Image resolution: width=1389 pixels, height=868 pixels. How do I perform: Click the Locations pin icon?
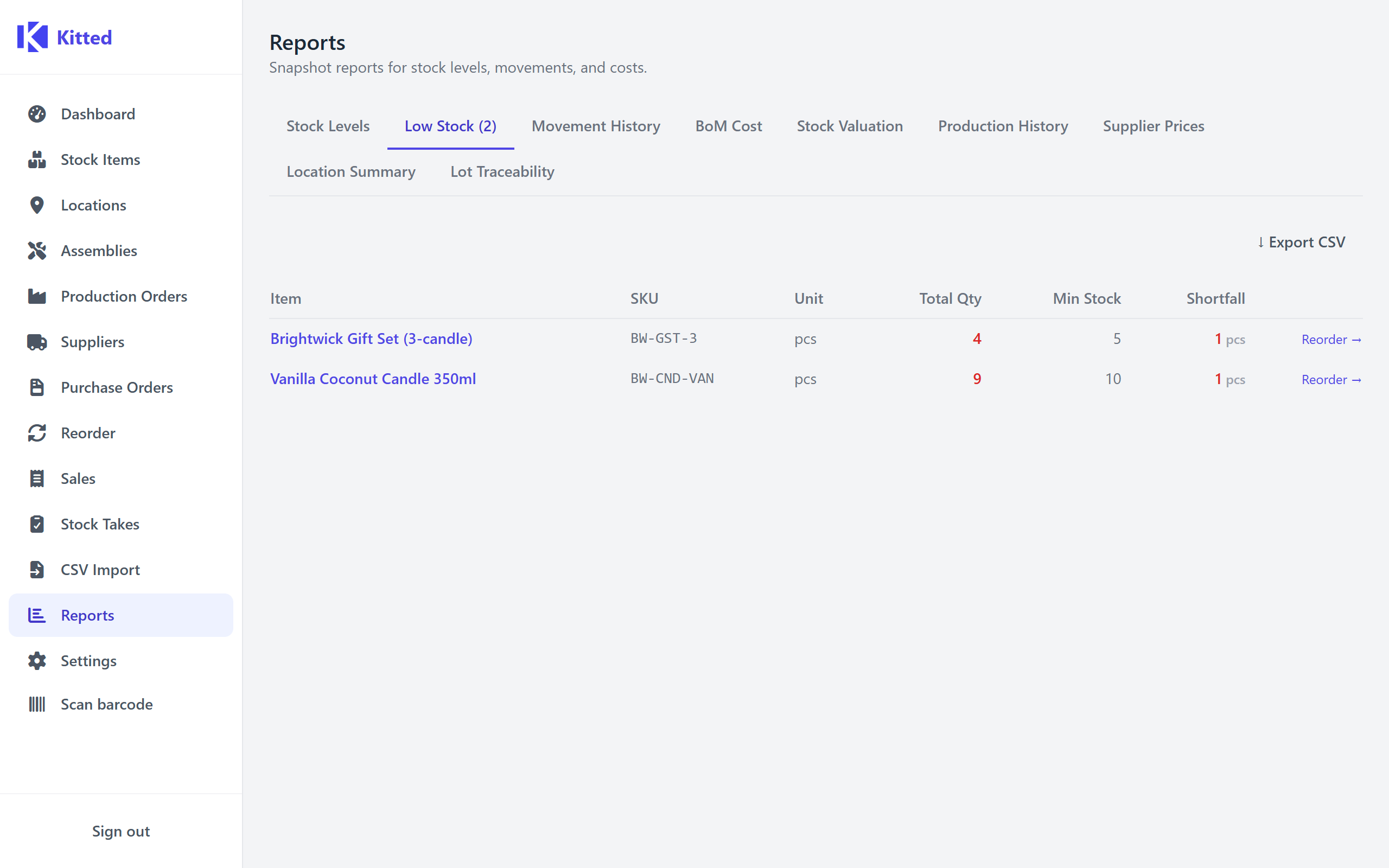37,206
